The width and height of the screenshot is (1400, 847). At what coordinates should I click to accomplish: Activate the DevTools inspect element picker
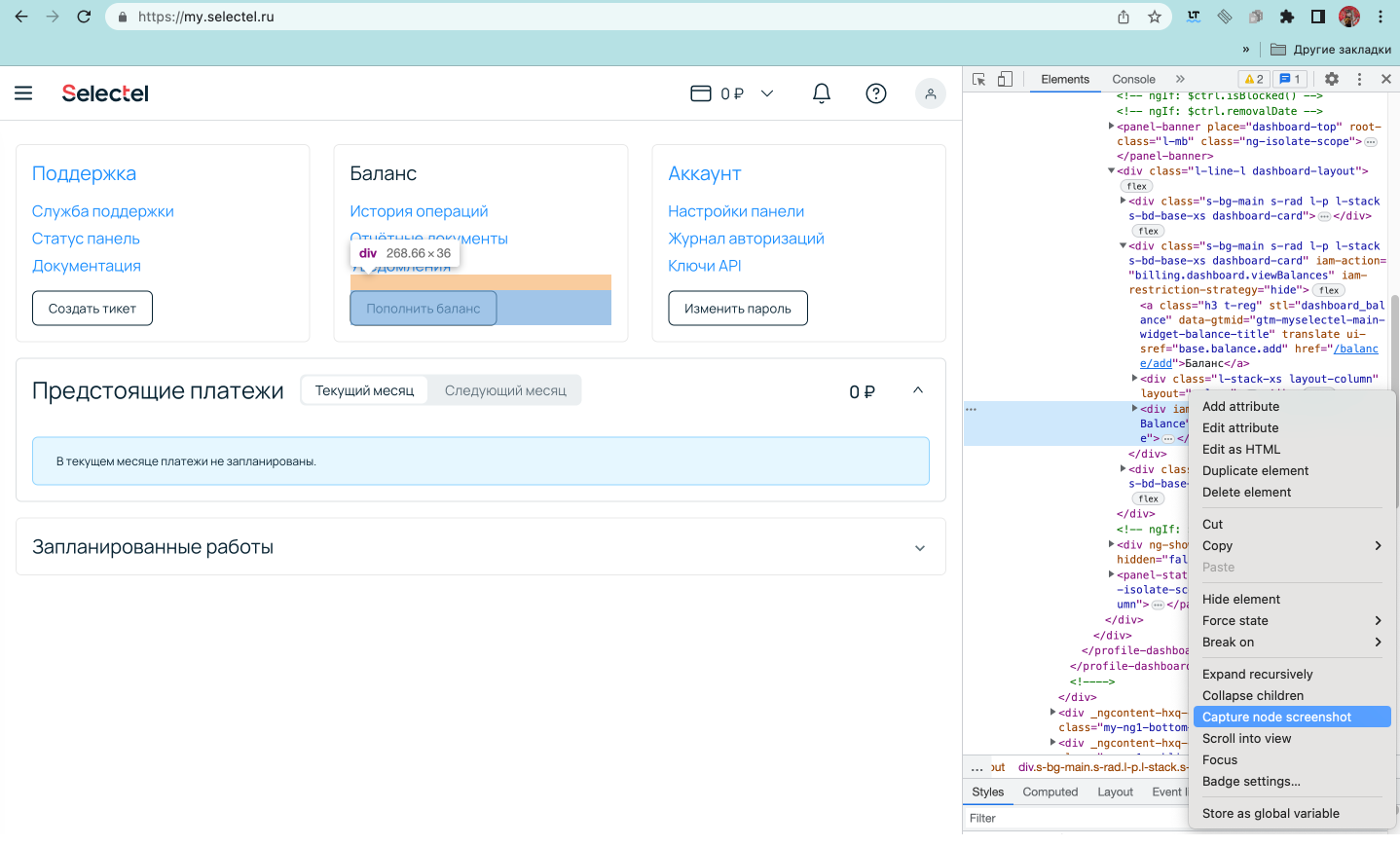[x=979, y=80]
